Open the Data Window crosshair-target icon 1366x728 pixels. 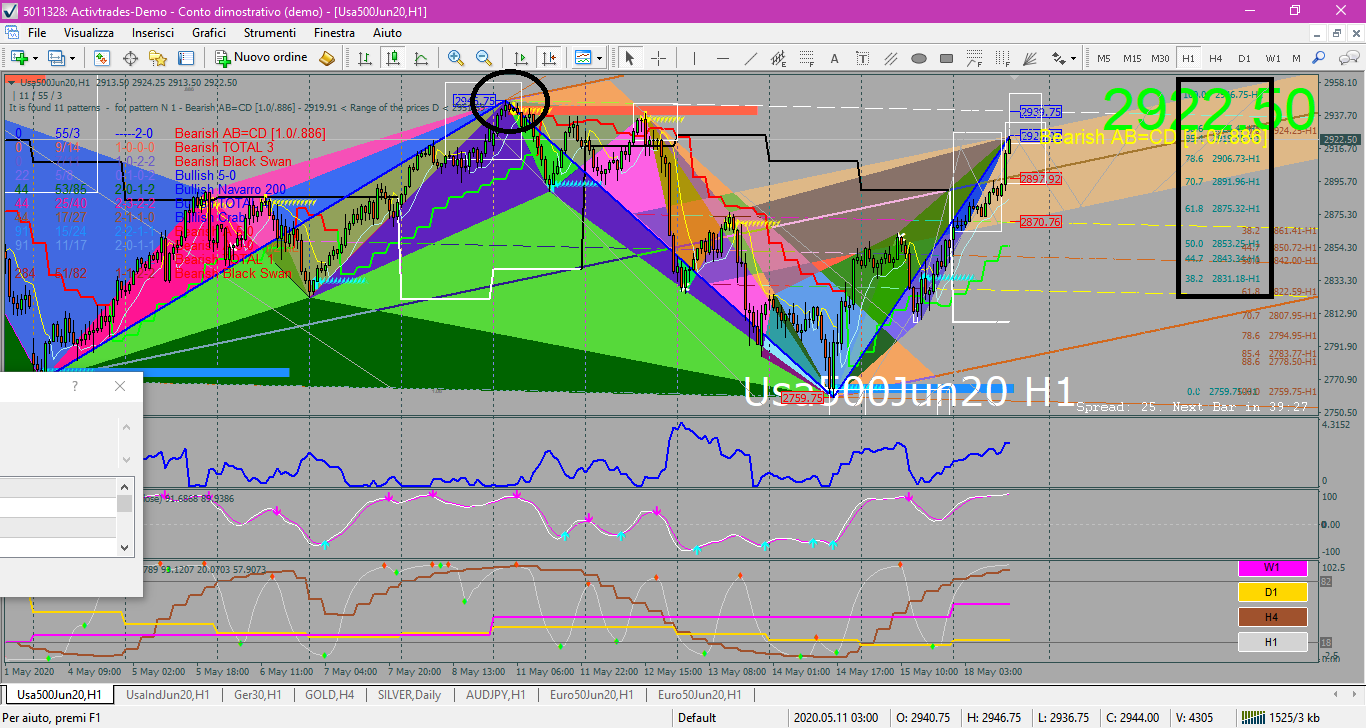click(130, 58)
